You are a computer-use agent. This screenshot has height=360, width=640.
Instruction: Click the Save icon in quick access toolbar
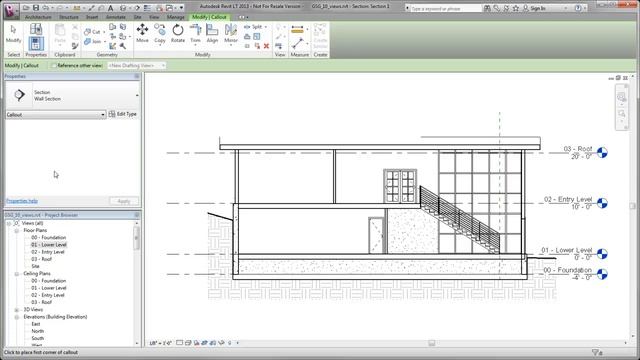click(36, 8)
